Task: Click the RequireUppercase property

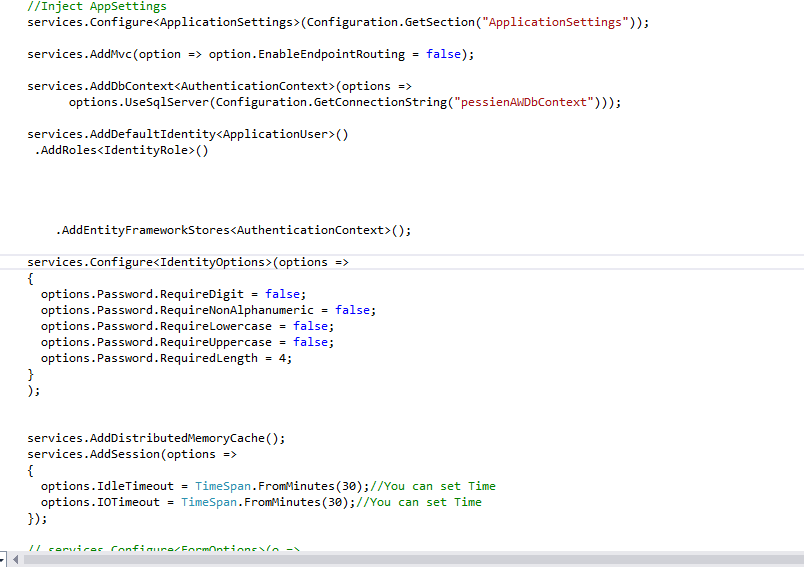Action: (x=216, y=342)
